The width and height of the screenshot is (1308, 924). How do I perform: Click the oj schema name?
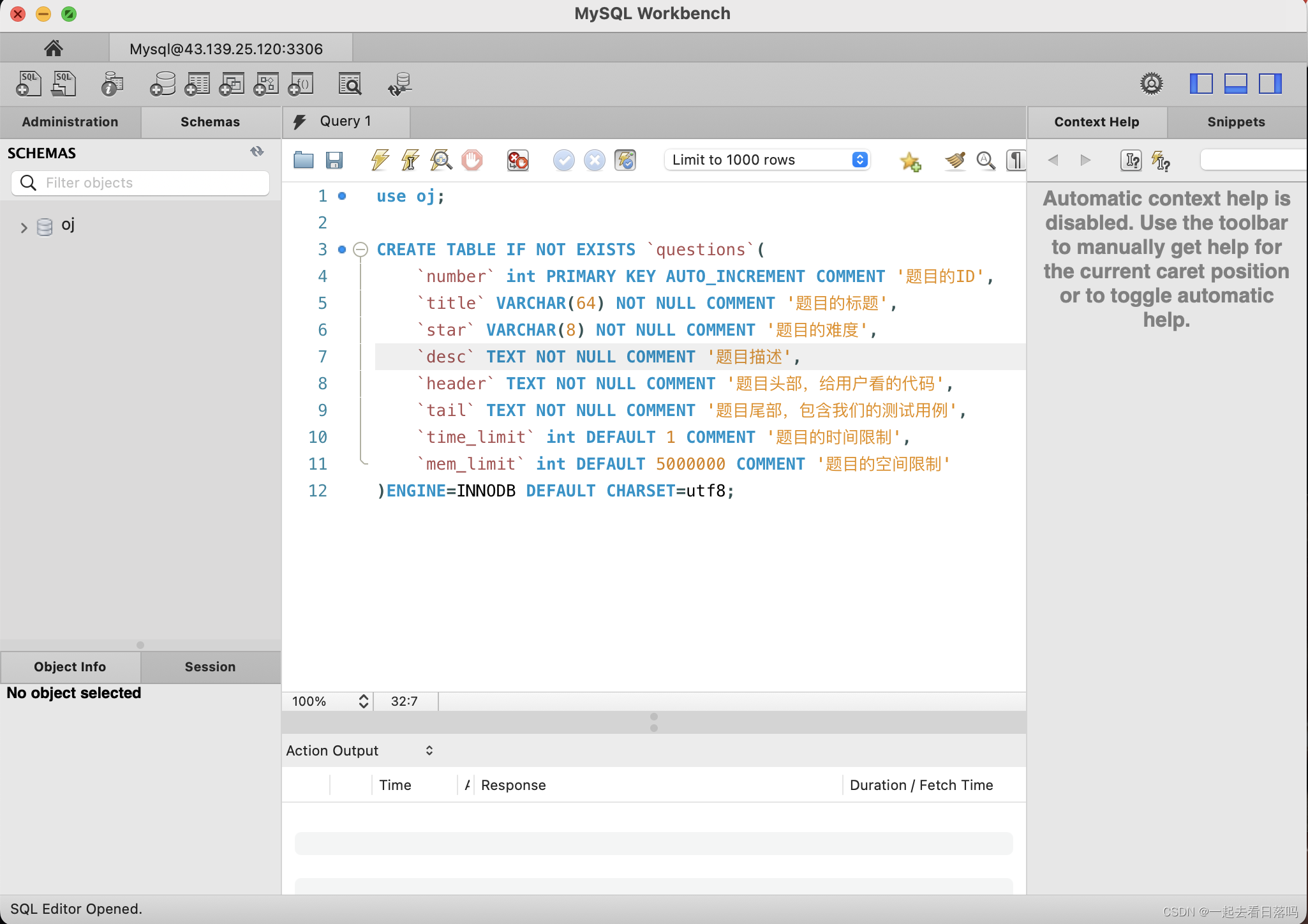coord(68,225)
